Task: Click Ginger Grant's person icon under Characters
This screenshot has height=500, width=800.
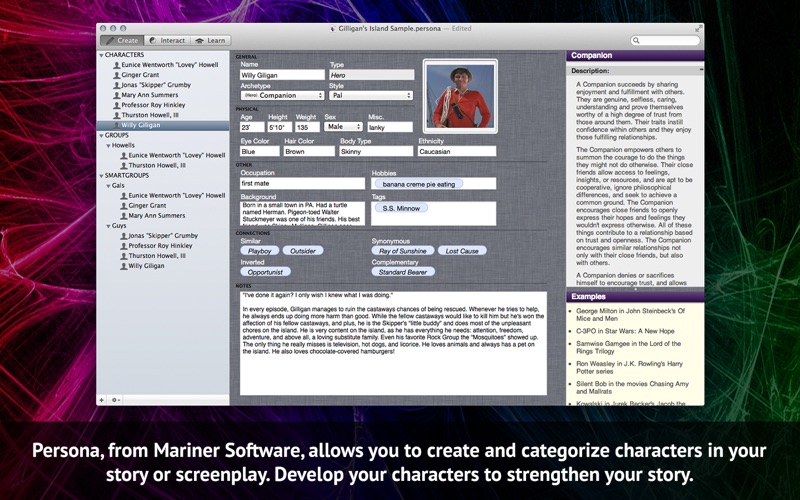Action: point(117,75)
